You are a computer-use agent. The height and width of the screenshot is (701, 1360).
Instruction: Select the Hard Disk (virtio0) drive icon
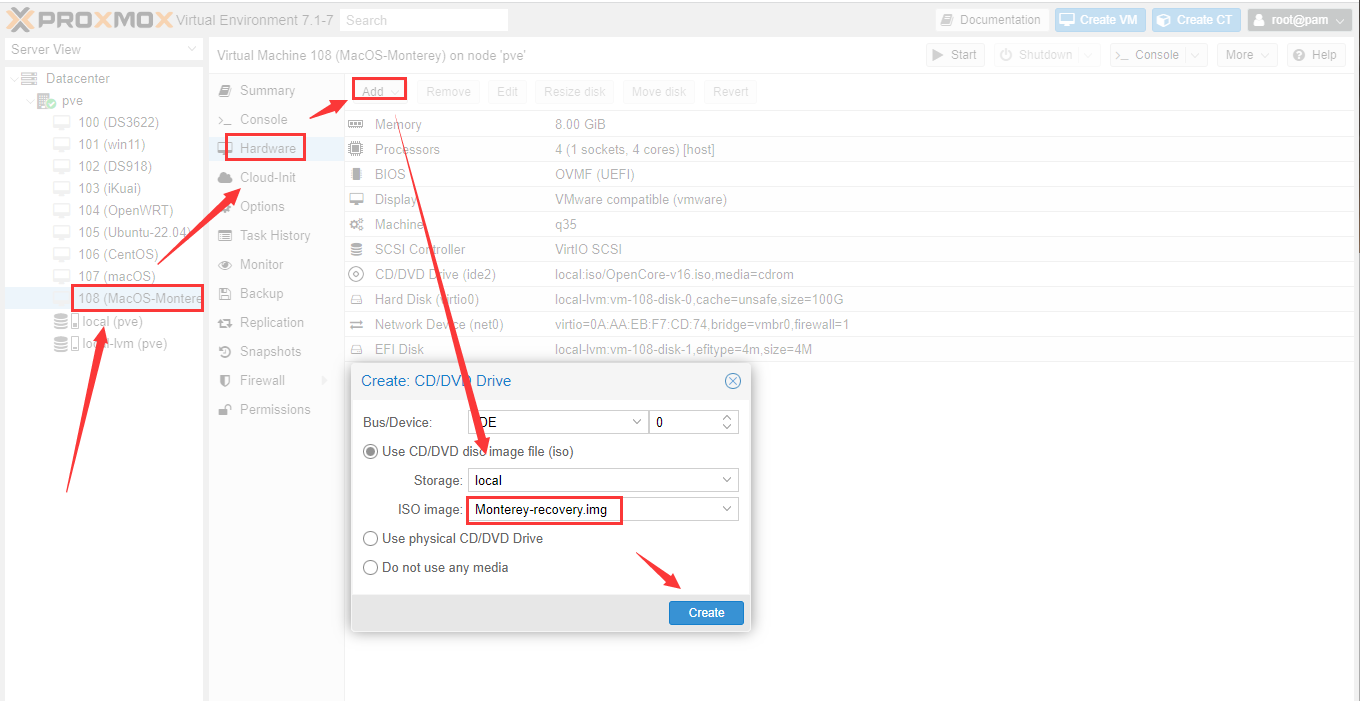pyautogui.click(x=355, y=300)
